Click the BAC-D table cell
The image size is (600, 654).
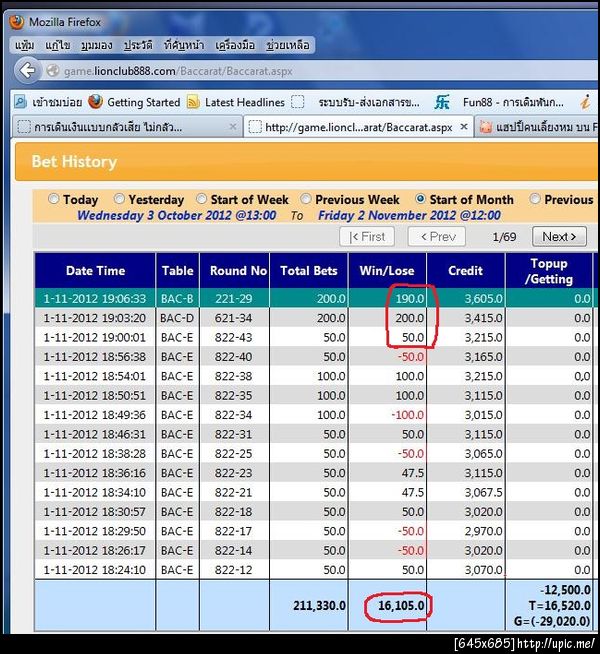click(x=177, y=318)
